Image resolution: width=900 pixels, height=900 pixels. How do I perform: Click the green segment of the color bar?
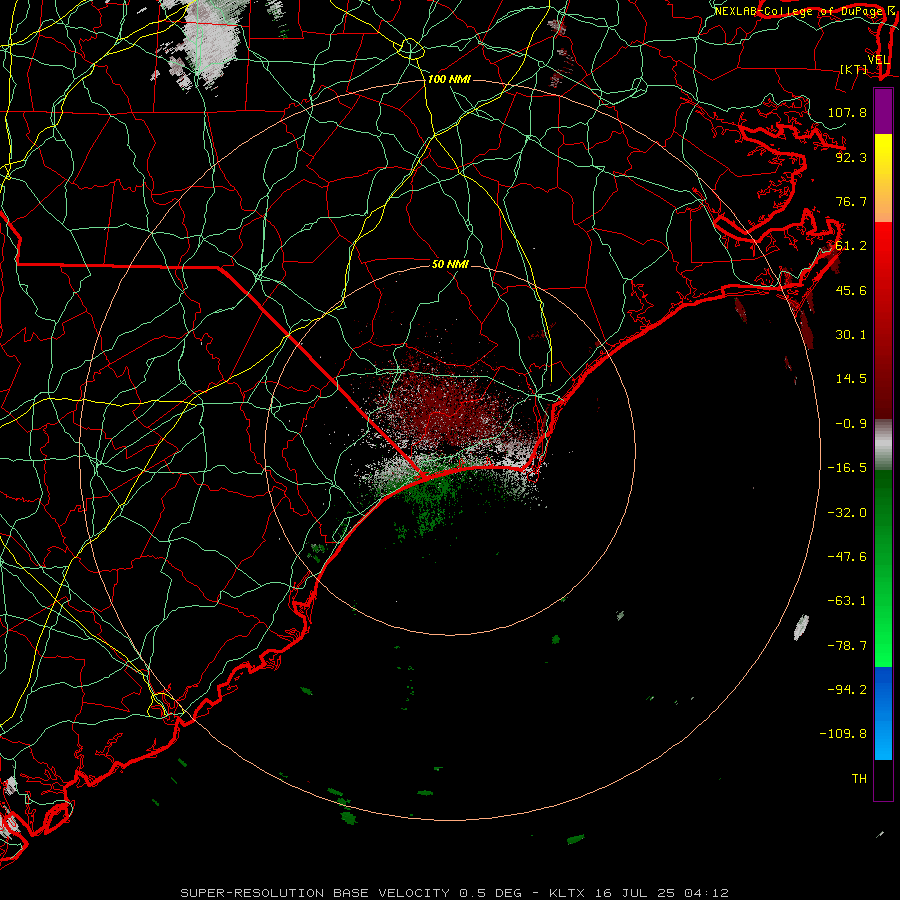click(x=883, y=568)
